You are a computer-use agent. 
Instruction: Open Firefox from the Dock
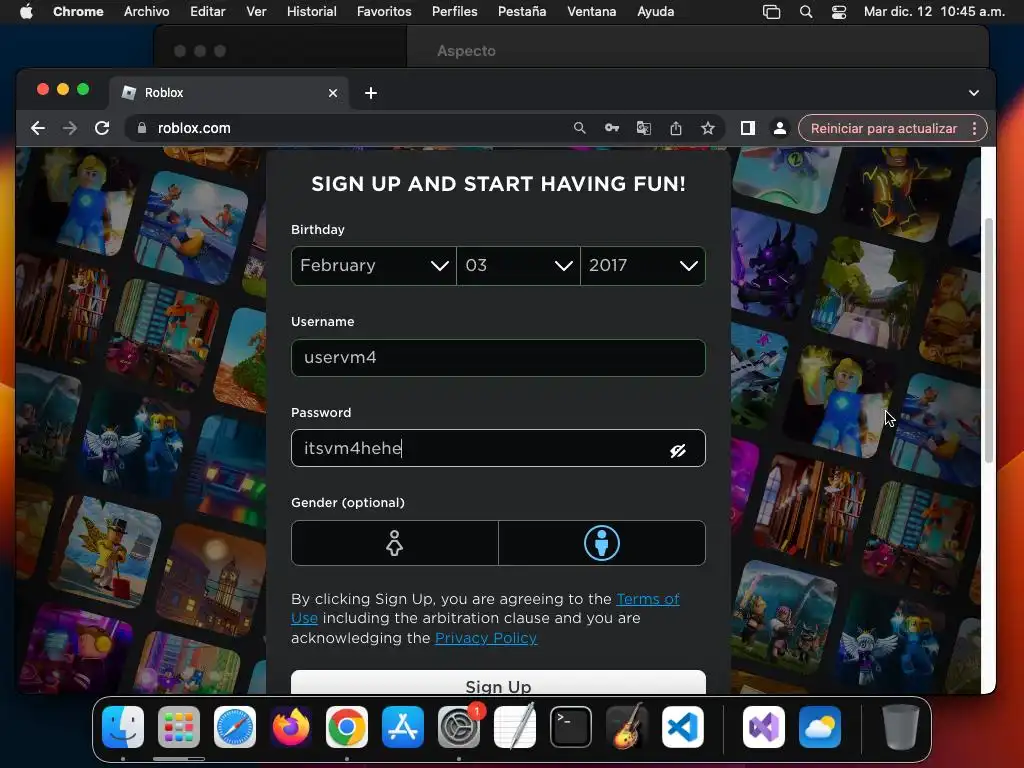click(x=291, y=727)
